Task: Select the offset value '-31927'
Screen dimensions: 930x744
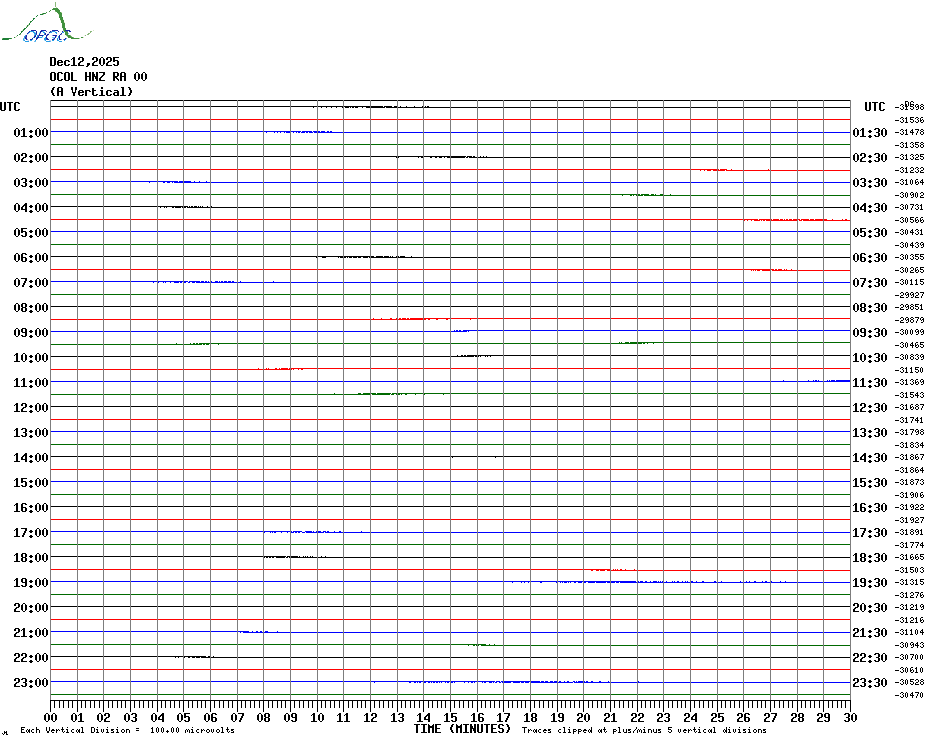Action: 909,520
